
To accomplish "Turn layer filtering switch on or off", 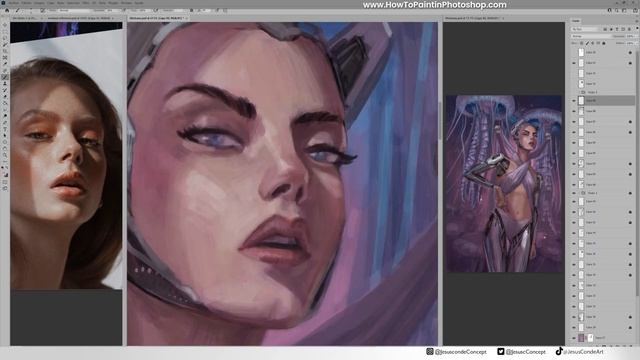I will click(x=637, y=28).
